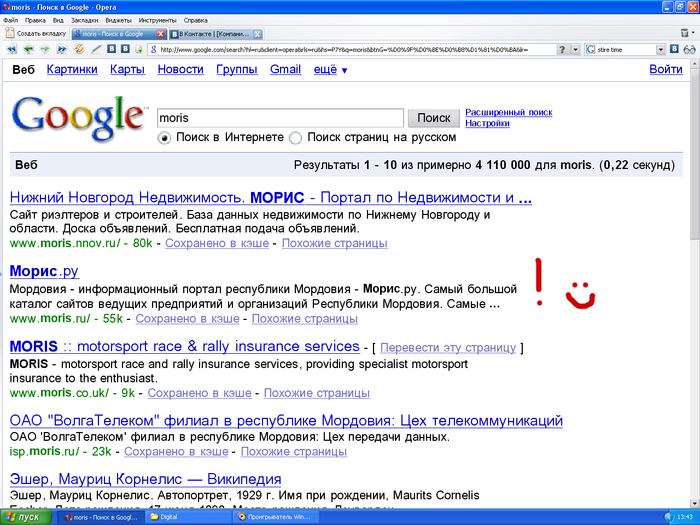Open the Инструменты menu
The height and width of the screenshot is (525, 700).
coord(158,21)
